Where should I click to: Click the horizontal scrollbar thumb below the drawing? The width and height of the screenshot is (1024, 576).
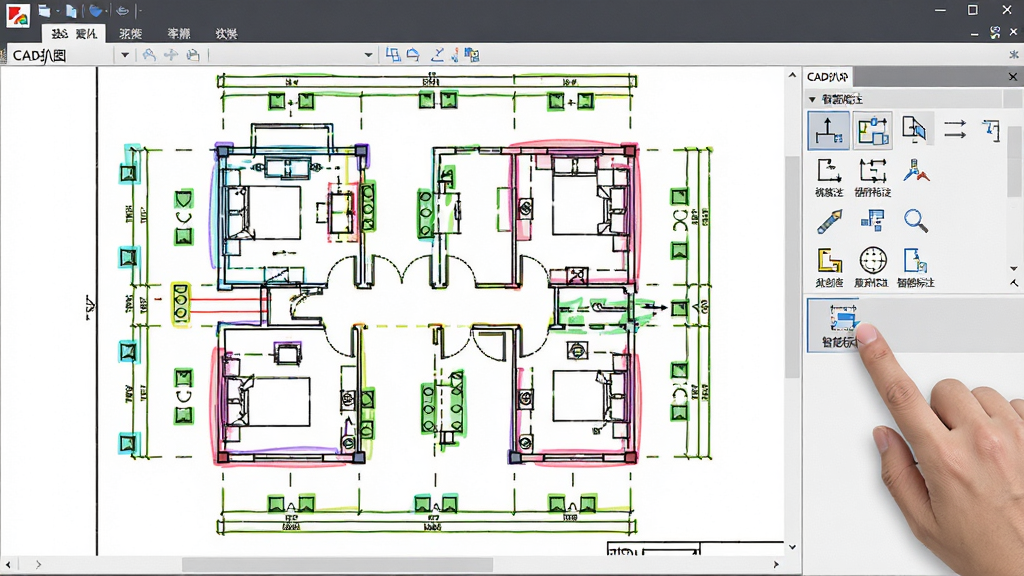click(x=337, y=564)
